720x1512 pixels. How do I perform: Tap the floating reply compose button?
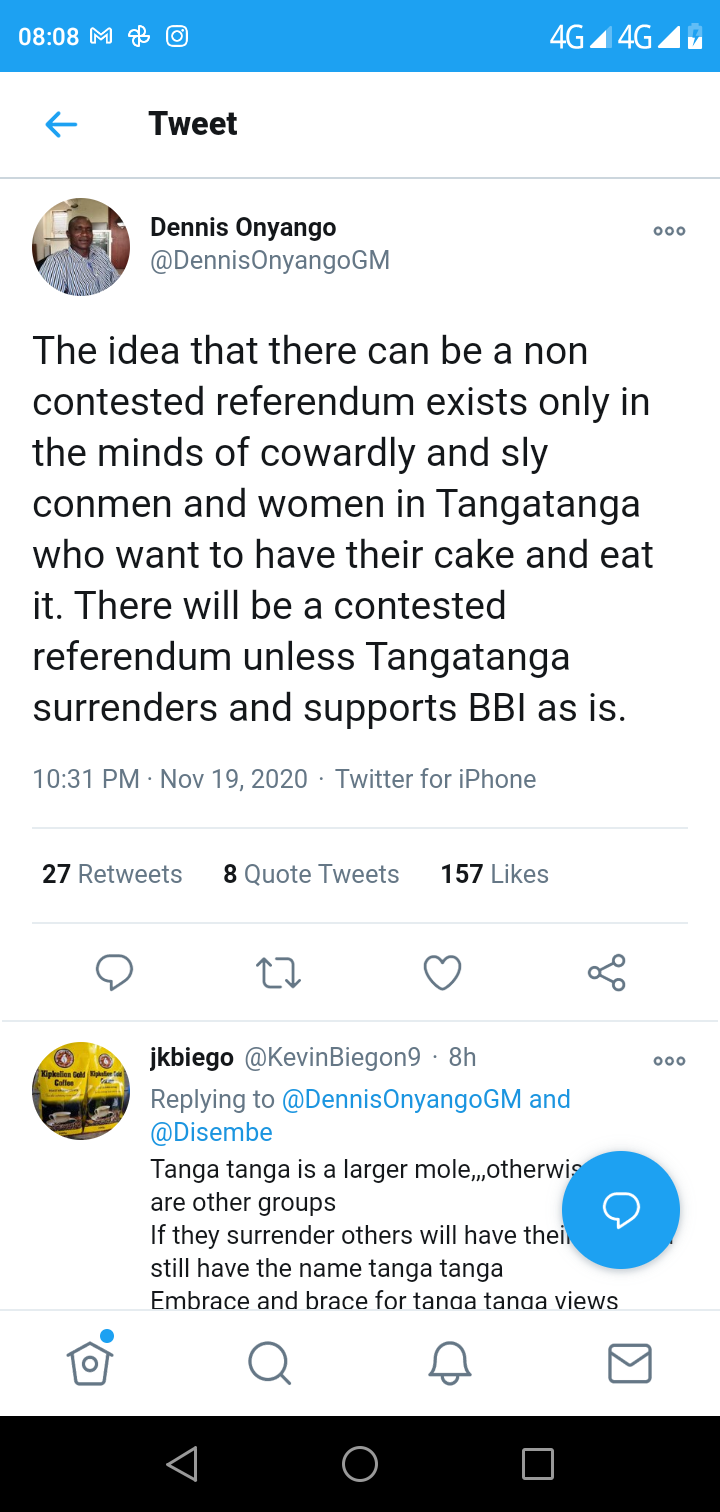coord(620,1210)
